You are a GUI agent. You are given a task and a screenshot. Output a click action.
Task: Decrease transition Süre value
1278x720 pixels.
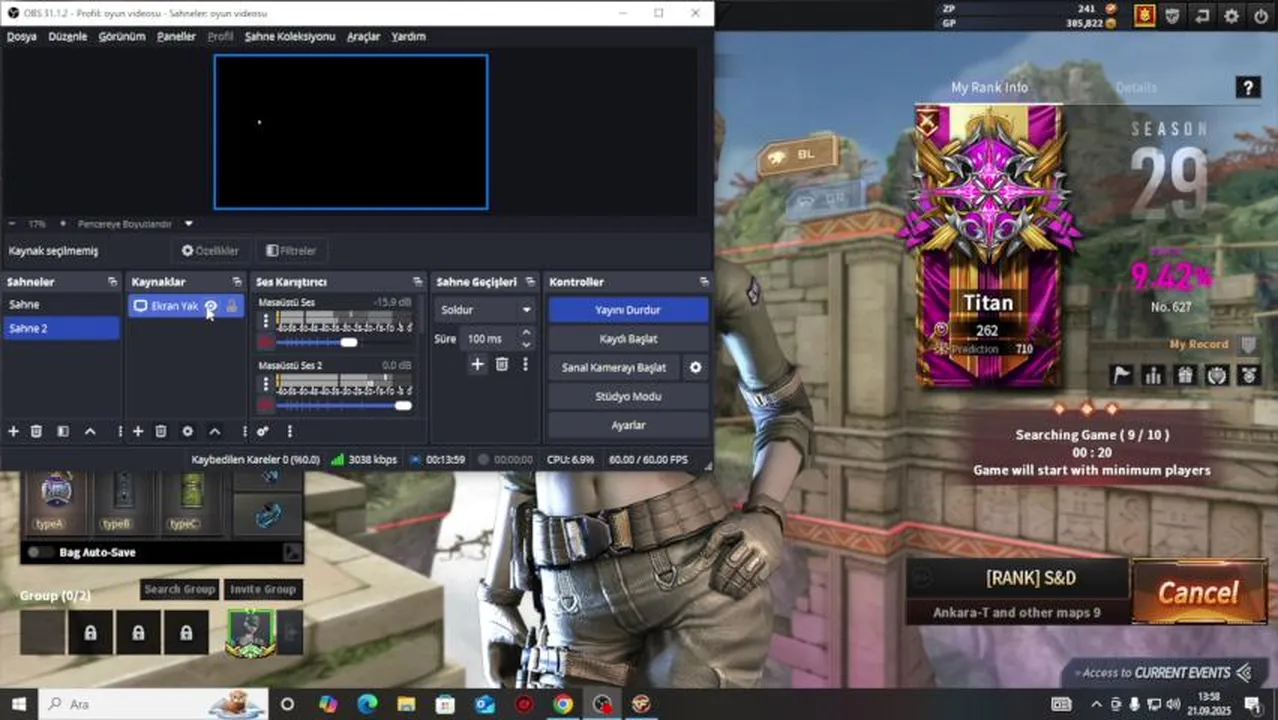526,345
